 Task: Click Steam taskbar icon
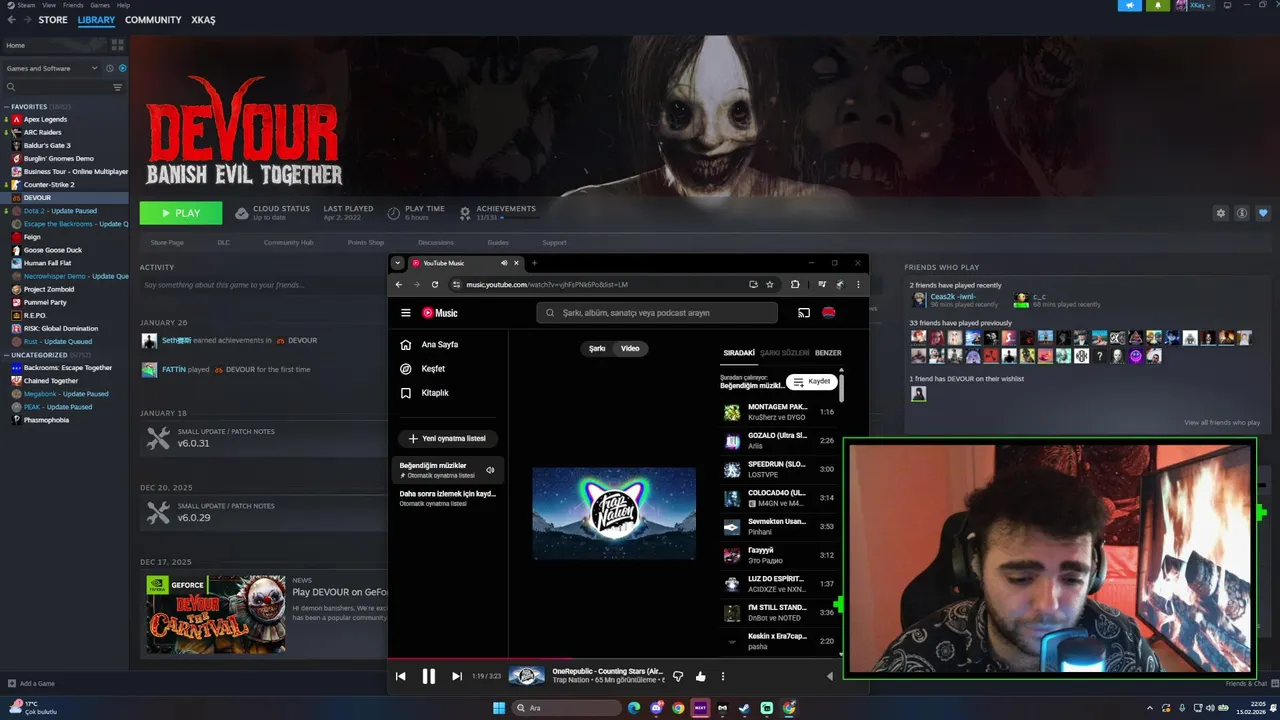(x=744, y=708)
